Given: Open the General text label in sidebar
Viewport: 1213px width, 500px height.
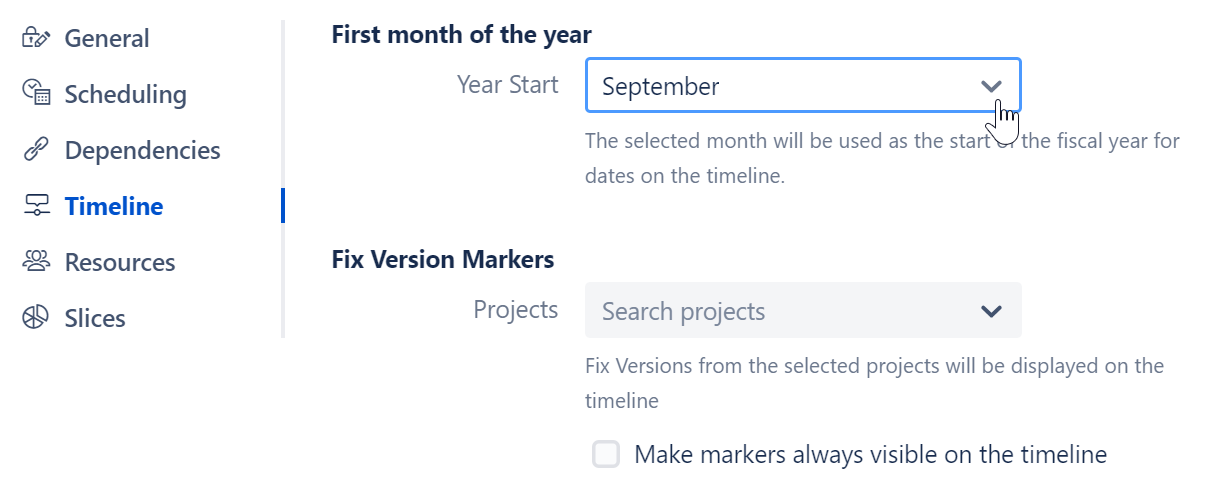Looking at the screenshot, I should pyautogui.click(x=107, y=39).
